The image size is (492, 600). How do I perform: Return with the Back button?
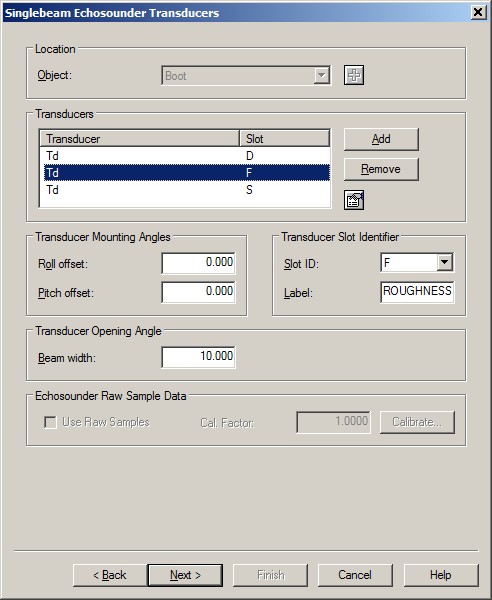click(110, 575)
